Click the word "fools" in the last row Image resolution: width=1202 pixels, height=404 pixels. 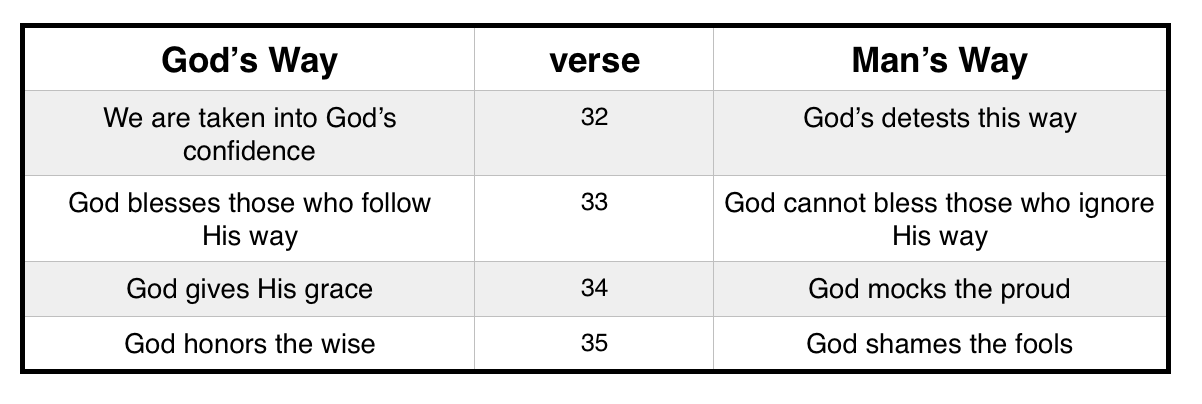[1040, 344]
